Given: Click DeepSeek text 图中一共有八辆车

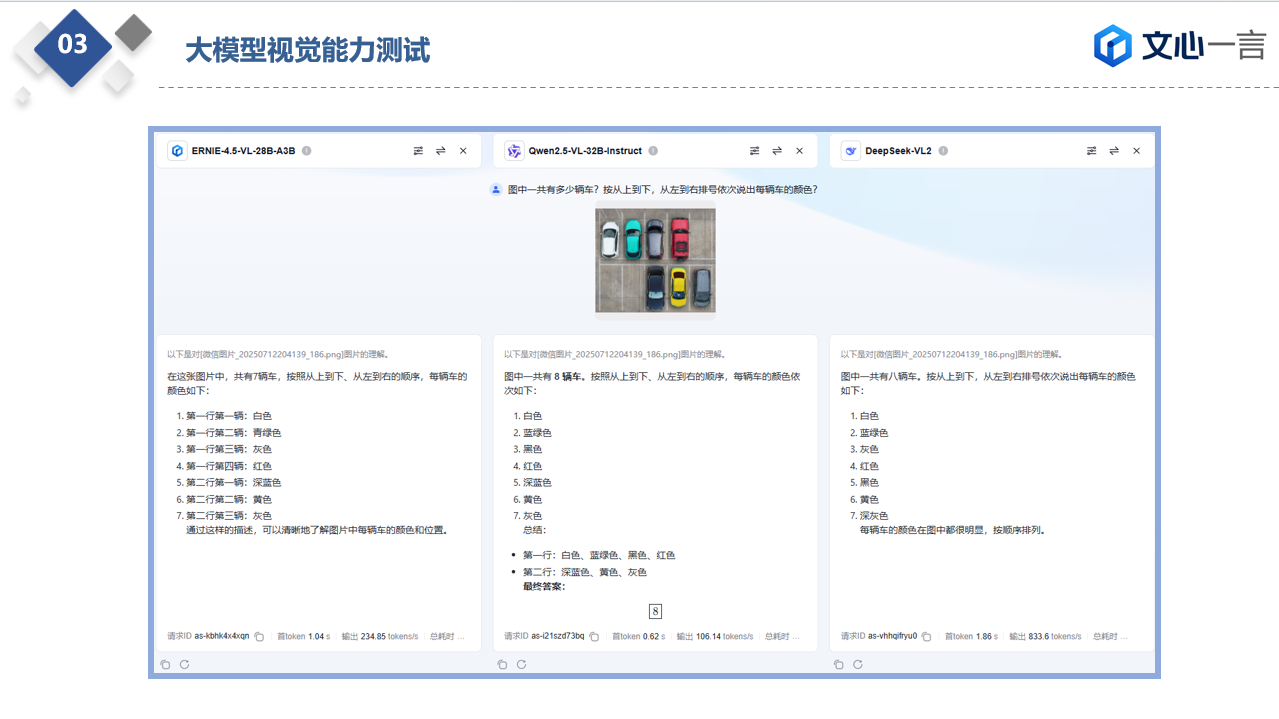Looking at the screenshot, I should click(880, 377).
